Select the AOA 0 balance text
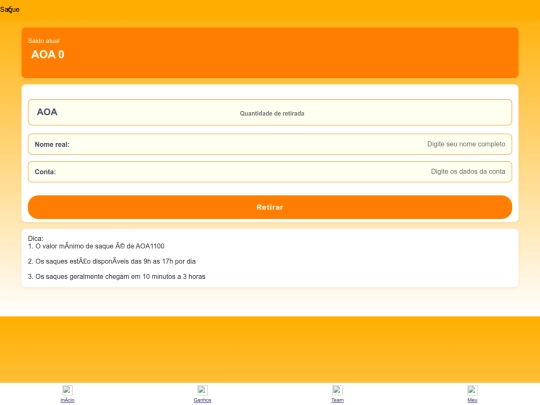The width and height of the screenshot is (540, 405). 48,54
